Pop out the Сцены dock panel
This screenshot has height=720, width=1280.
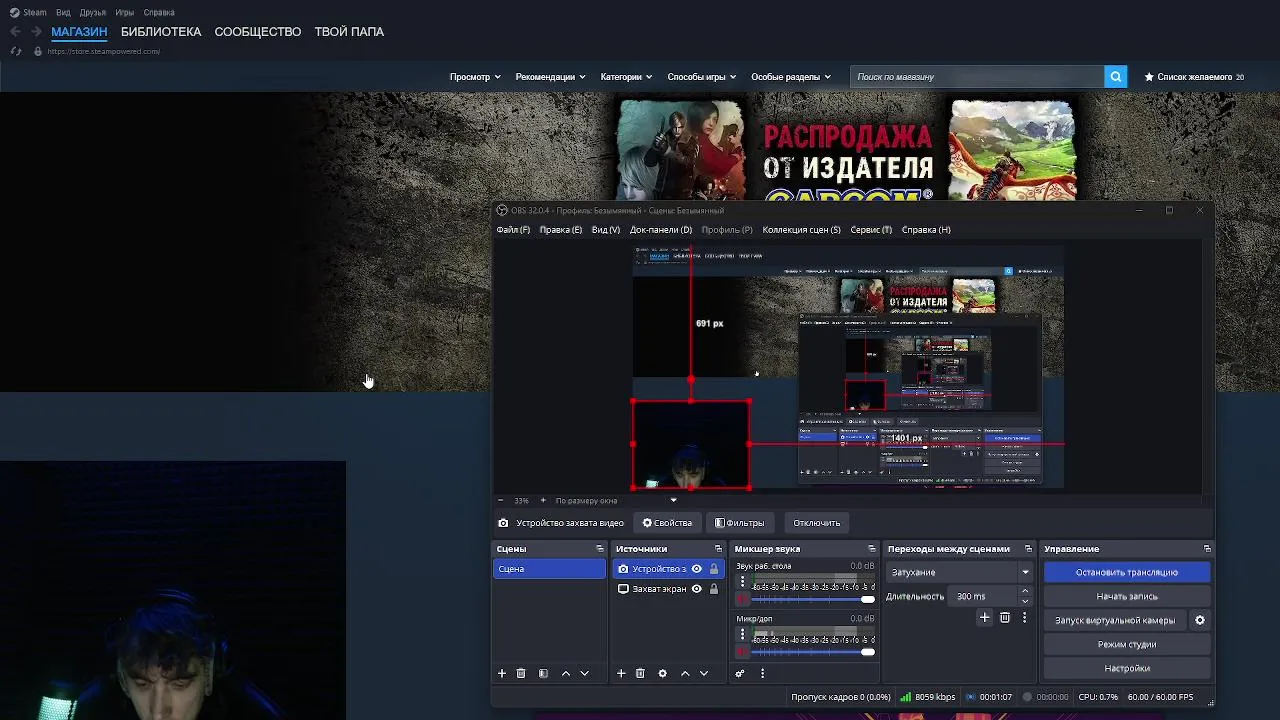click(600, 549)
